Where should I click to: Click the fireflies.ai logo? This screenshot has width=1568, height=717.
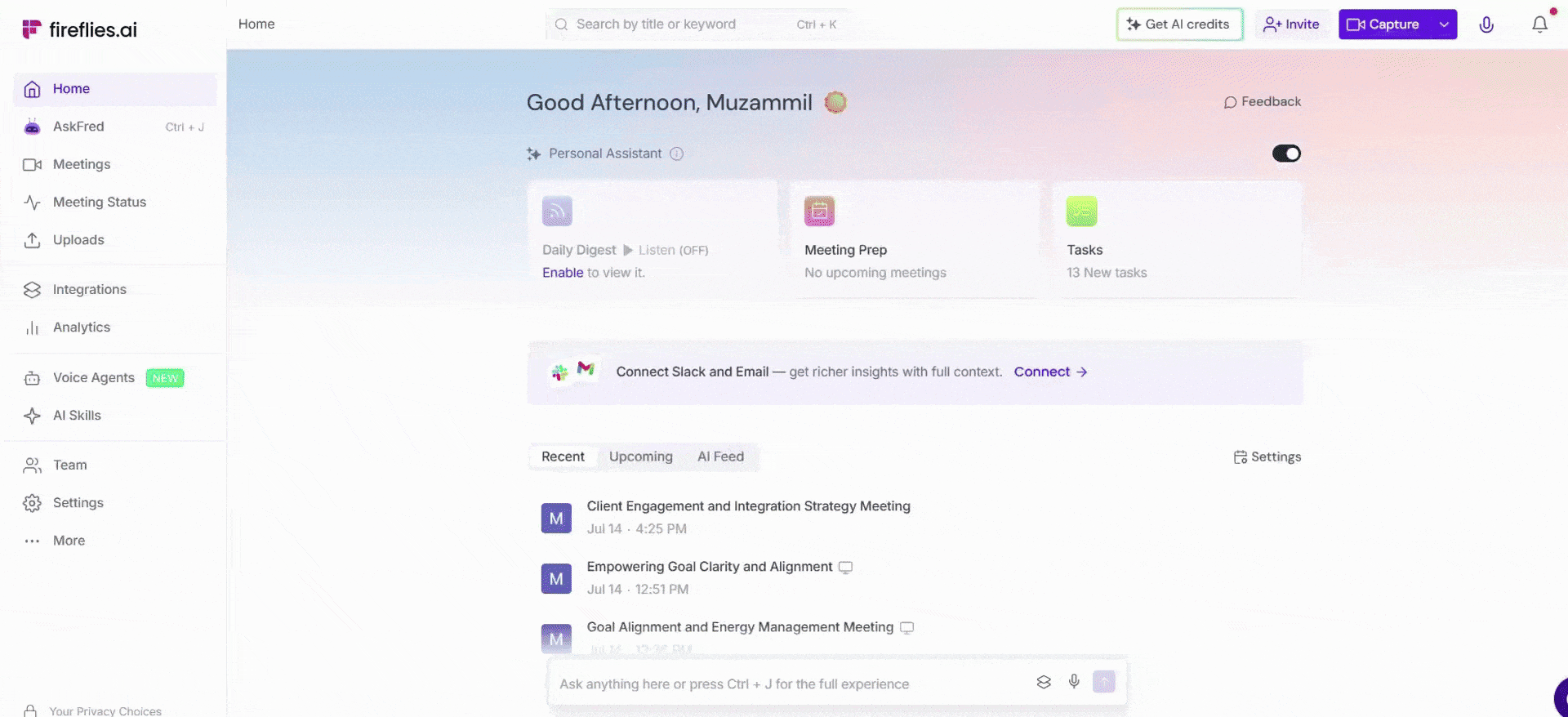coord(79,29)
